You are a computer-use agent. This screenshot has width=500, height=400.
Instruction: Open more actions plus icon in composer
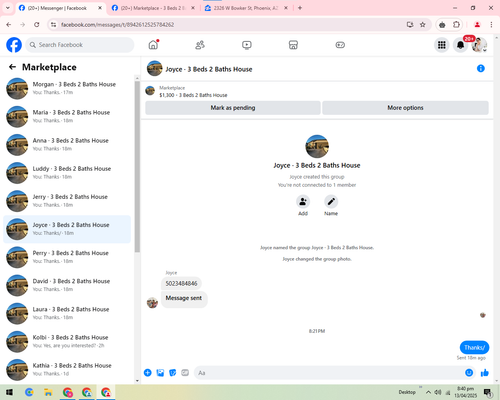[148, 373]
